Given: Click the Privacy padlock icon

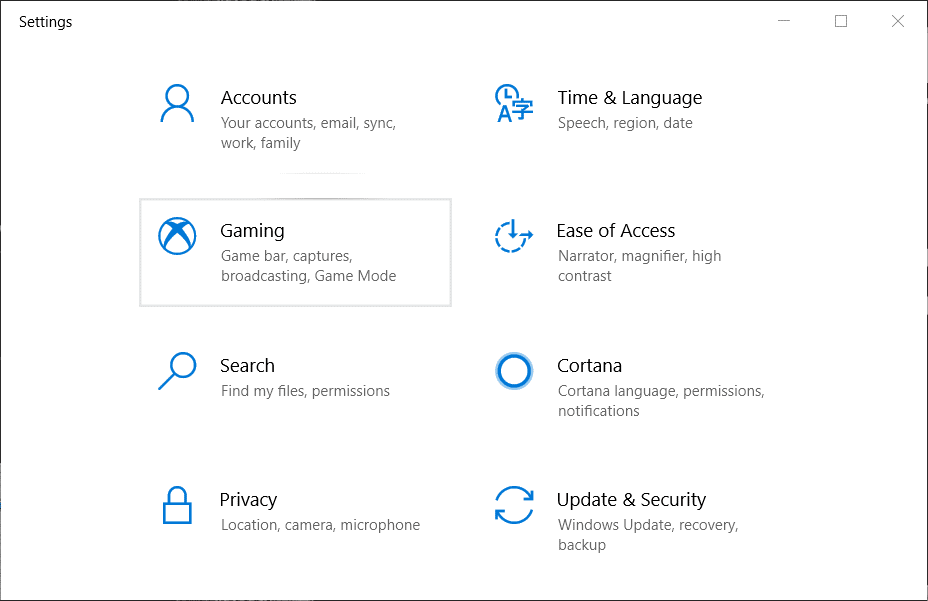Looking at the screenshot, I should coord(177,505).
